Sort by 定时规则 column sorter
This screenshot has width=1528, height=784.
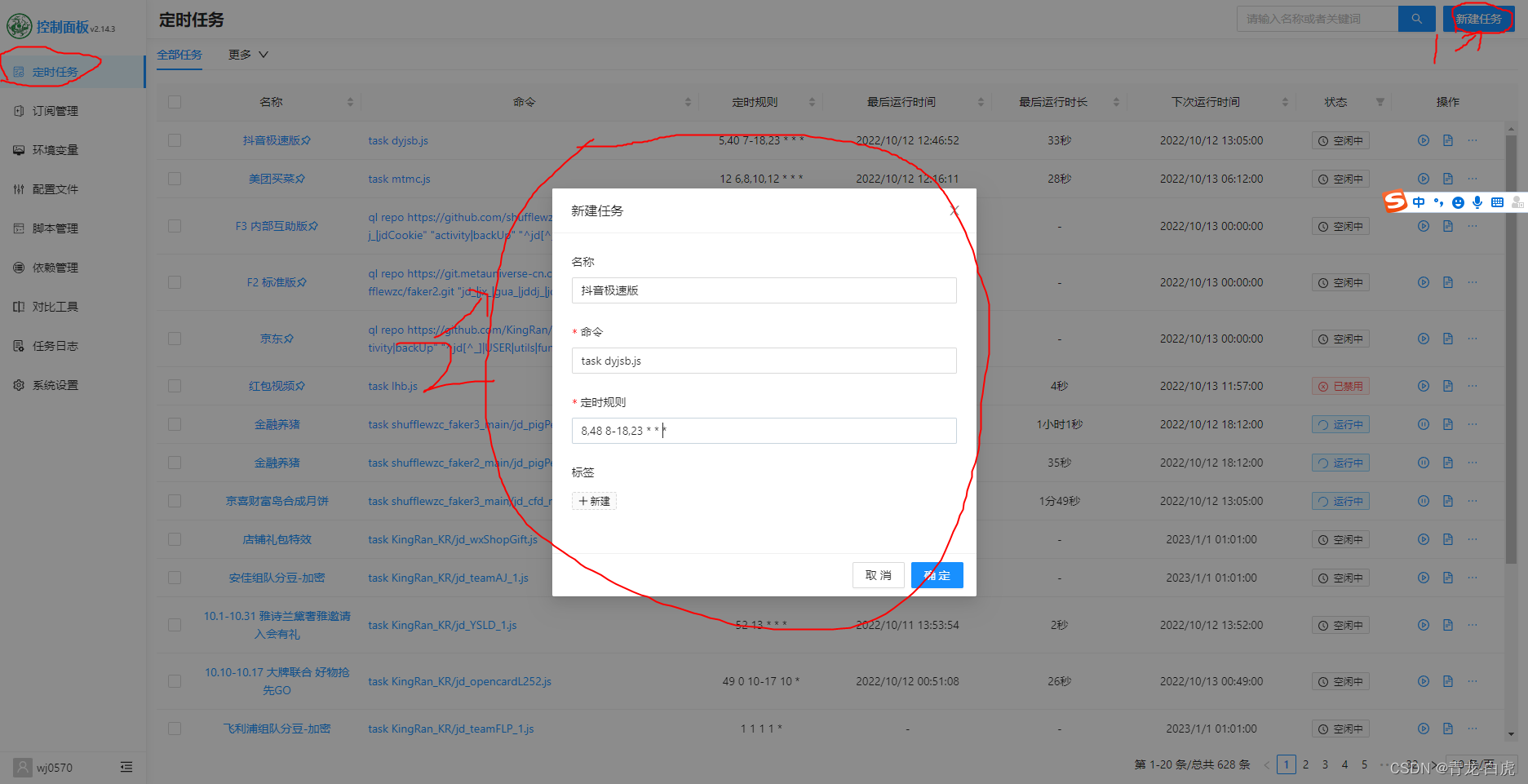pos(812,102)
